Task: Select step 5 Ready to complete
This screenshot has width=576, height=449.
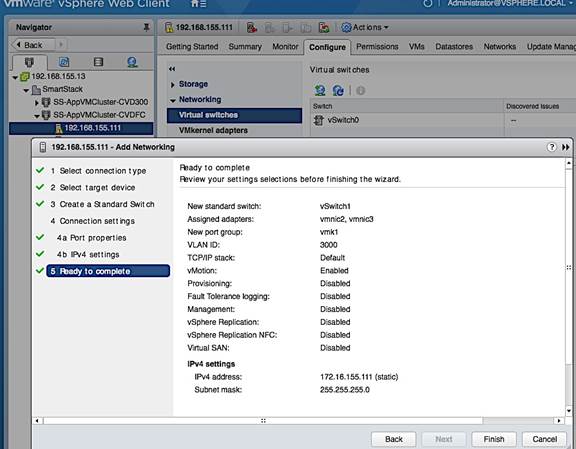Action: pyautogui.click(x=108, y=271)
